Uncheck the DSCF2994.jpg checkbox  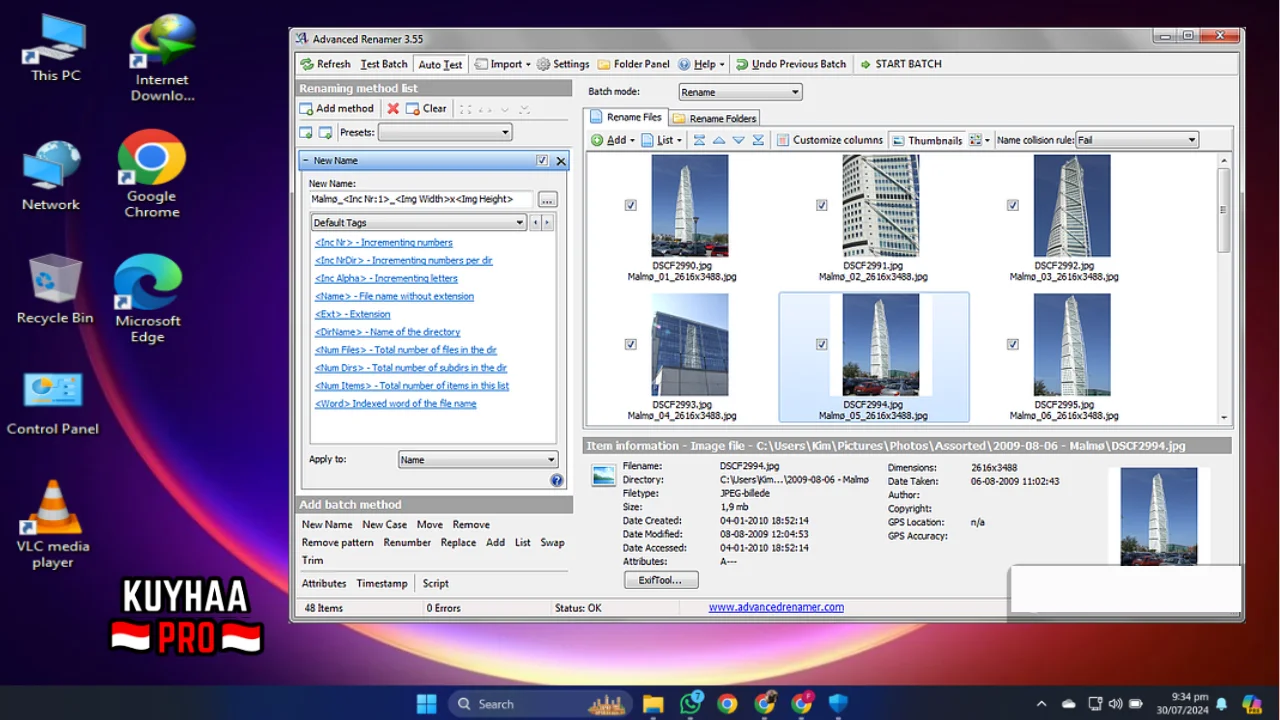[822, 344]
